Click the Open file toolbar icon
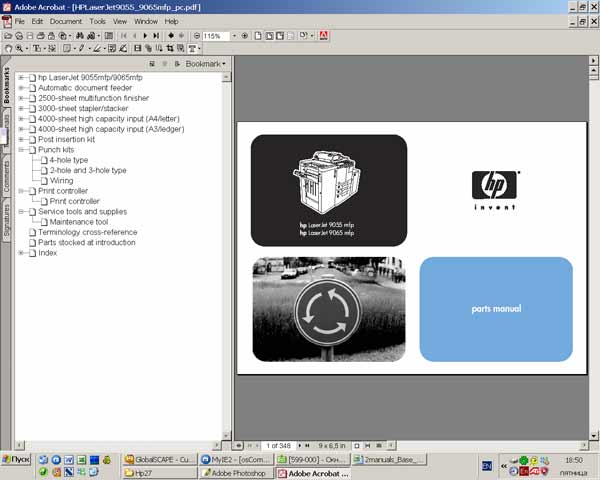Viewport: 600px width, 480px height. (8, 36)
